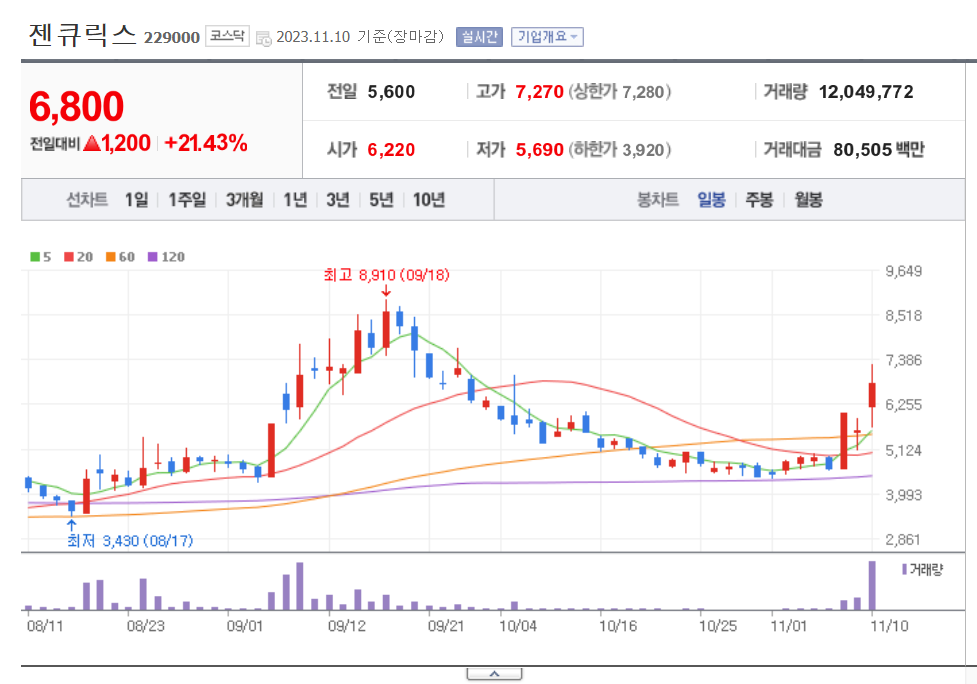
Task: Click the 09/01 date axis label
Action: [244, 625]
